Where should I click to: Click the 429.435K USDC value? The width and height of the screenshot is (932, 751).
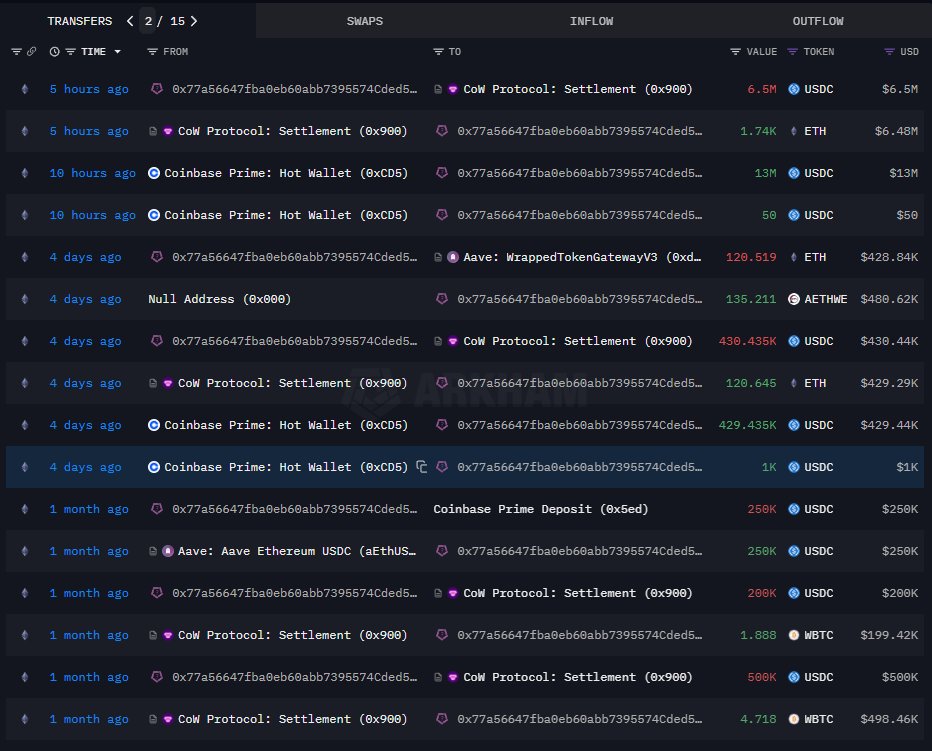[x=747, y=425]
